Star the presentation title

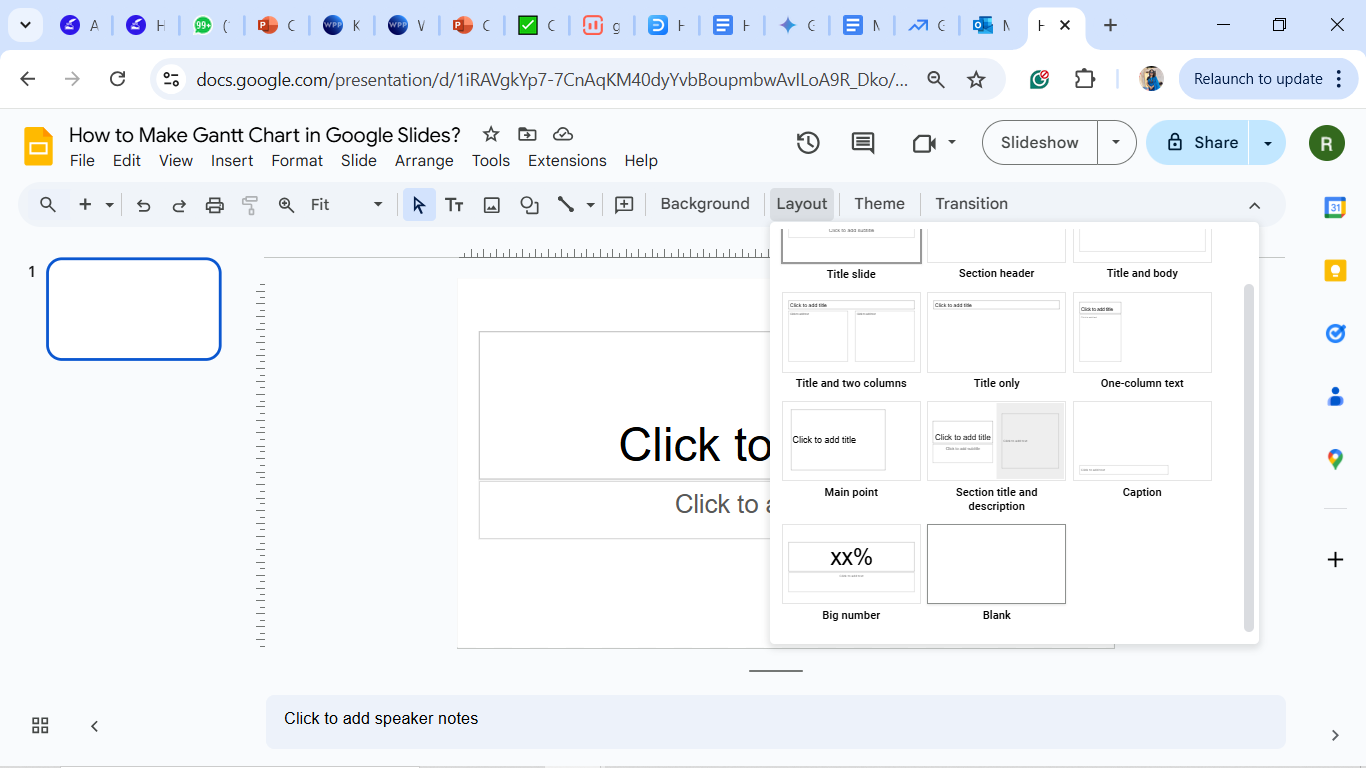click(490, 134)
